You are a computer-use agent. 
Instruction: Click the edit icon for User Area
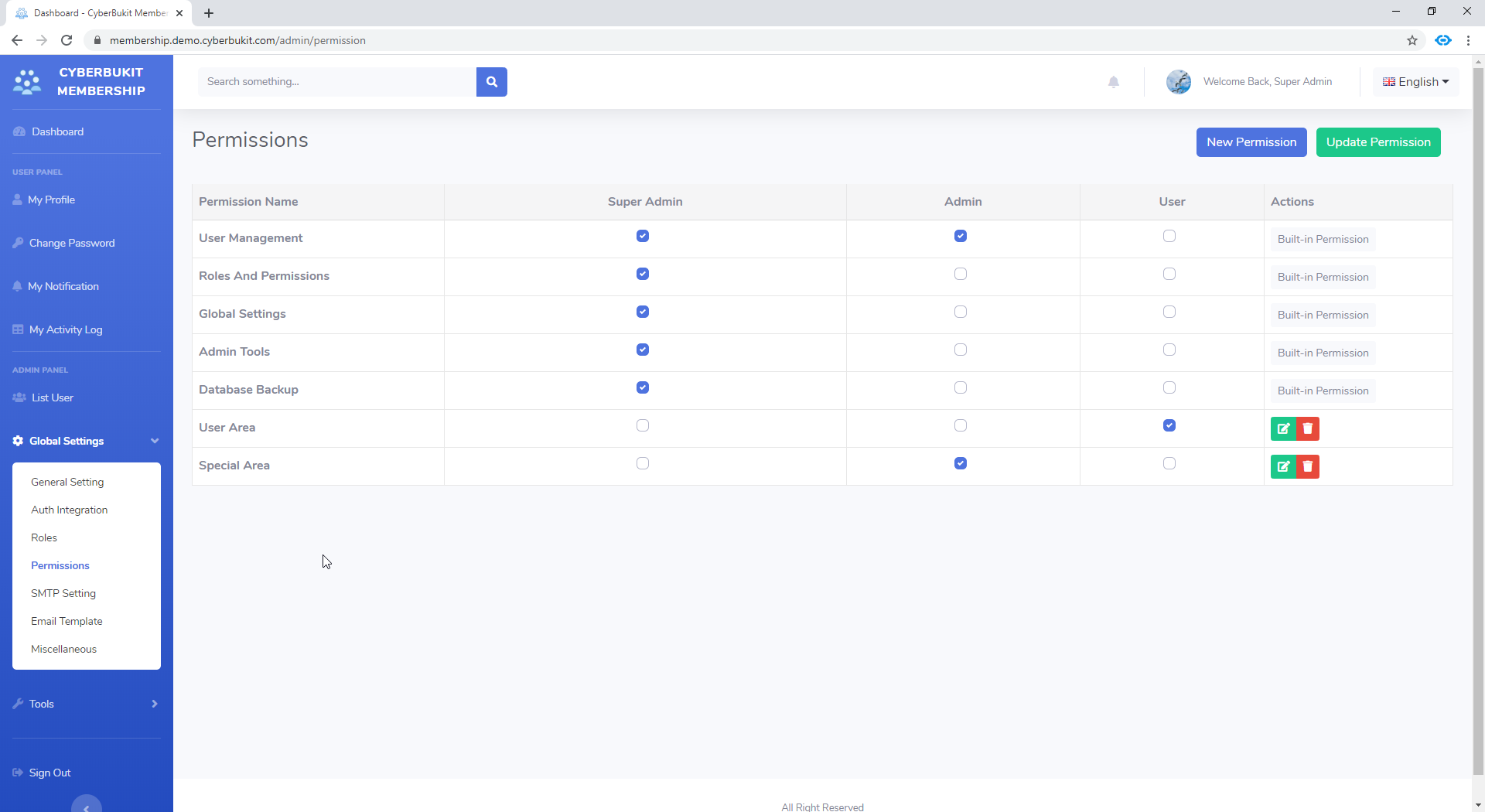pyautogui.click(x=1283, y=428)
